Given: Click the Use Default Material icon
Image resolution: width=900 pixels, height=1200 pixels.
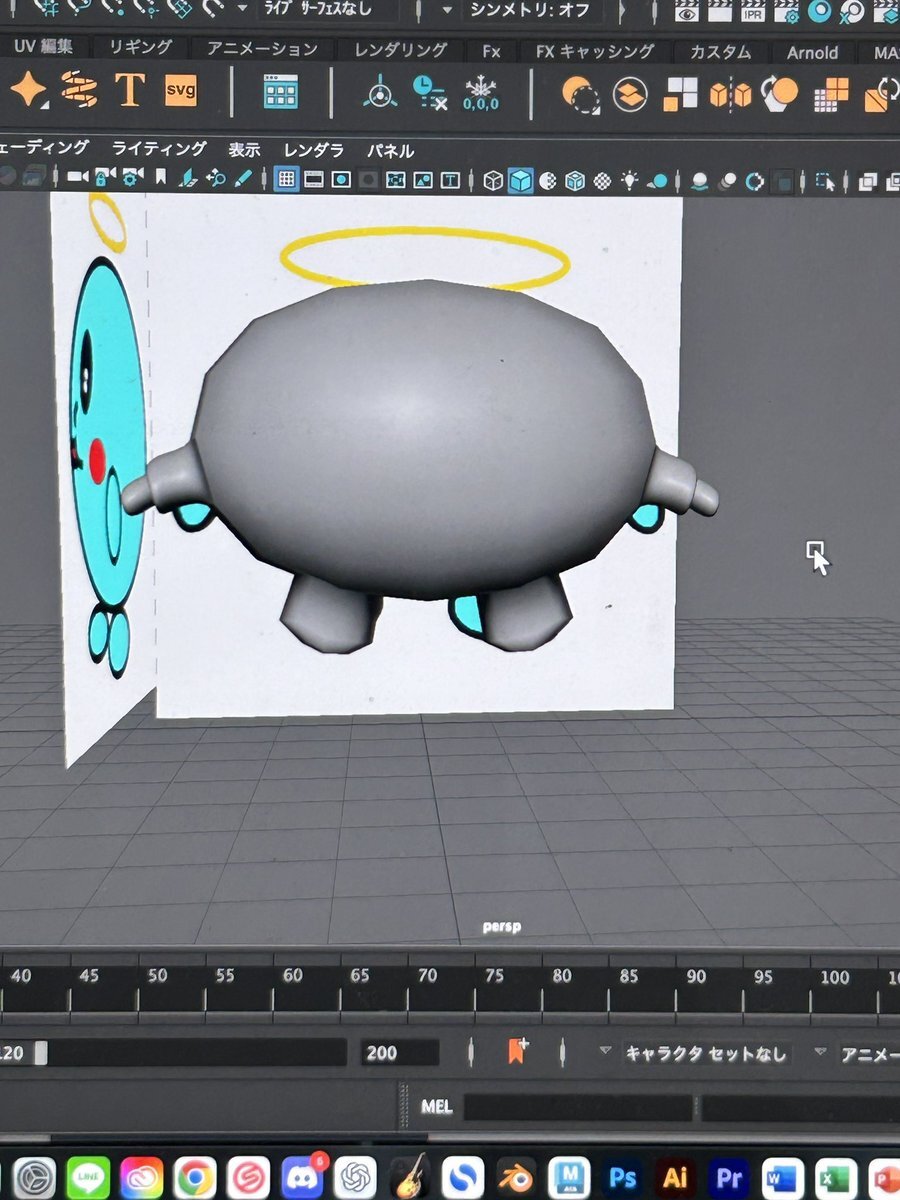Looking at the screenshot, I should pos(547,181).
